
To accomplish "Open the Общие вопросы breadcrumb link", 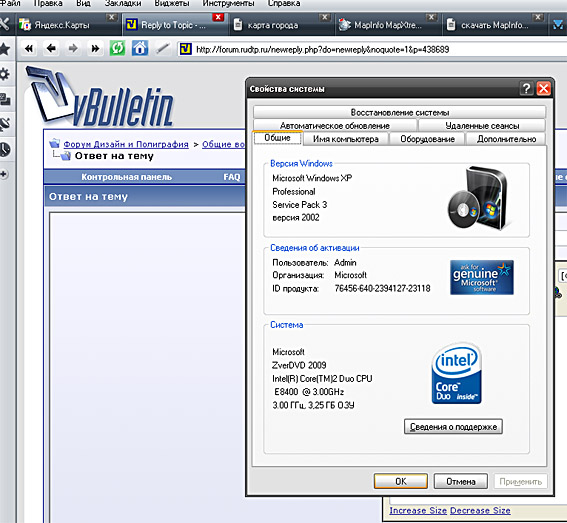I will click(223, 144).
